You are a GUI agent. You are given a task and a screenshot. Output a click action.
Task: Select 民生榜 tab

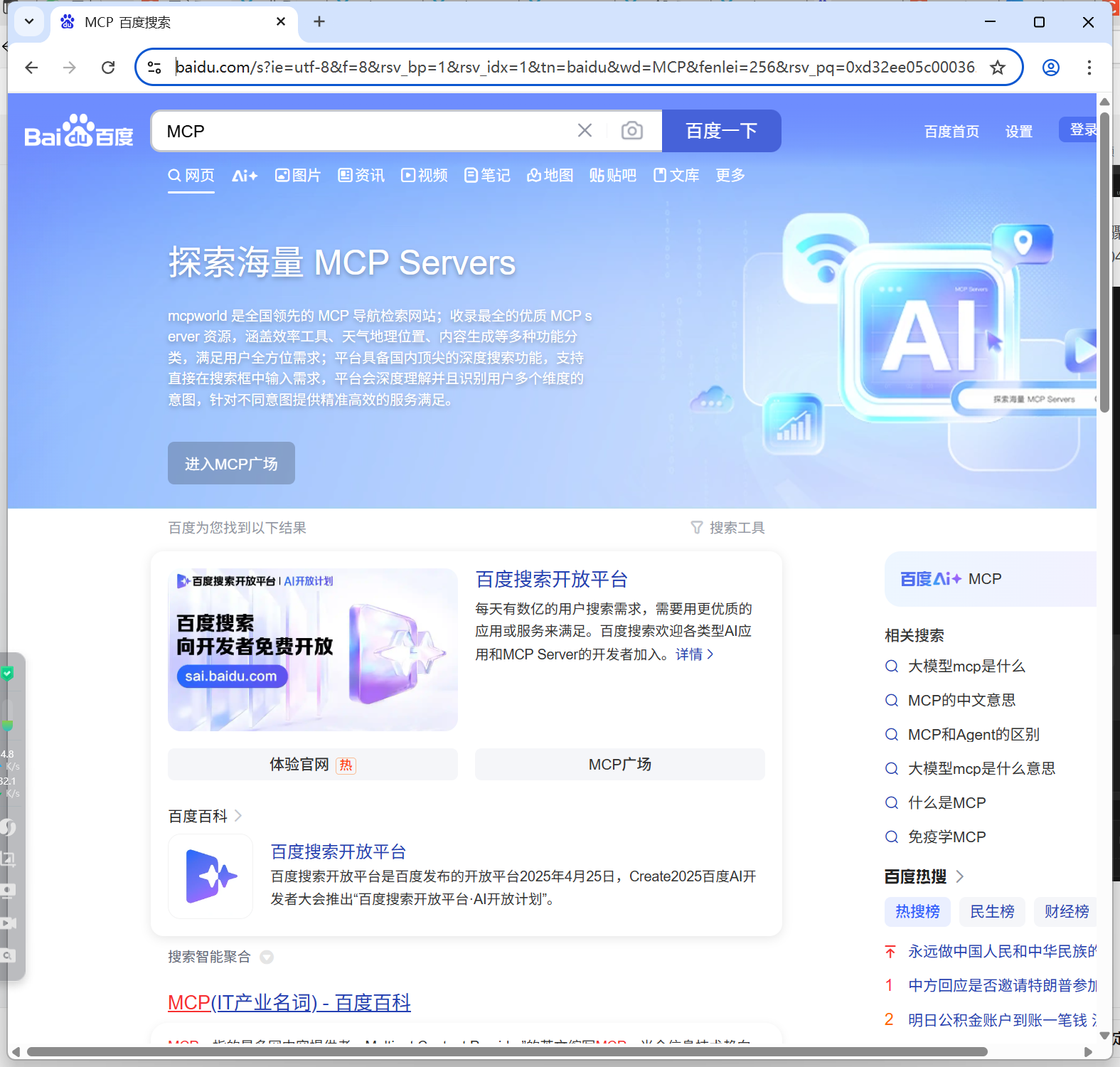tap(992, 911)
